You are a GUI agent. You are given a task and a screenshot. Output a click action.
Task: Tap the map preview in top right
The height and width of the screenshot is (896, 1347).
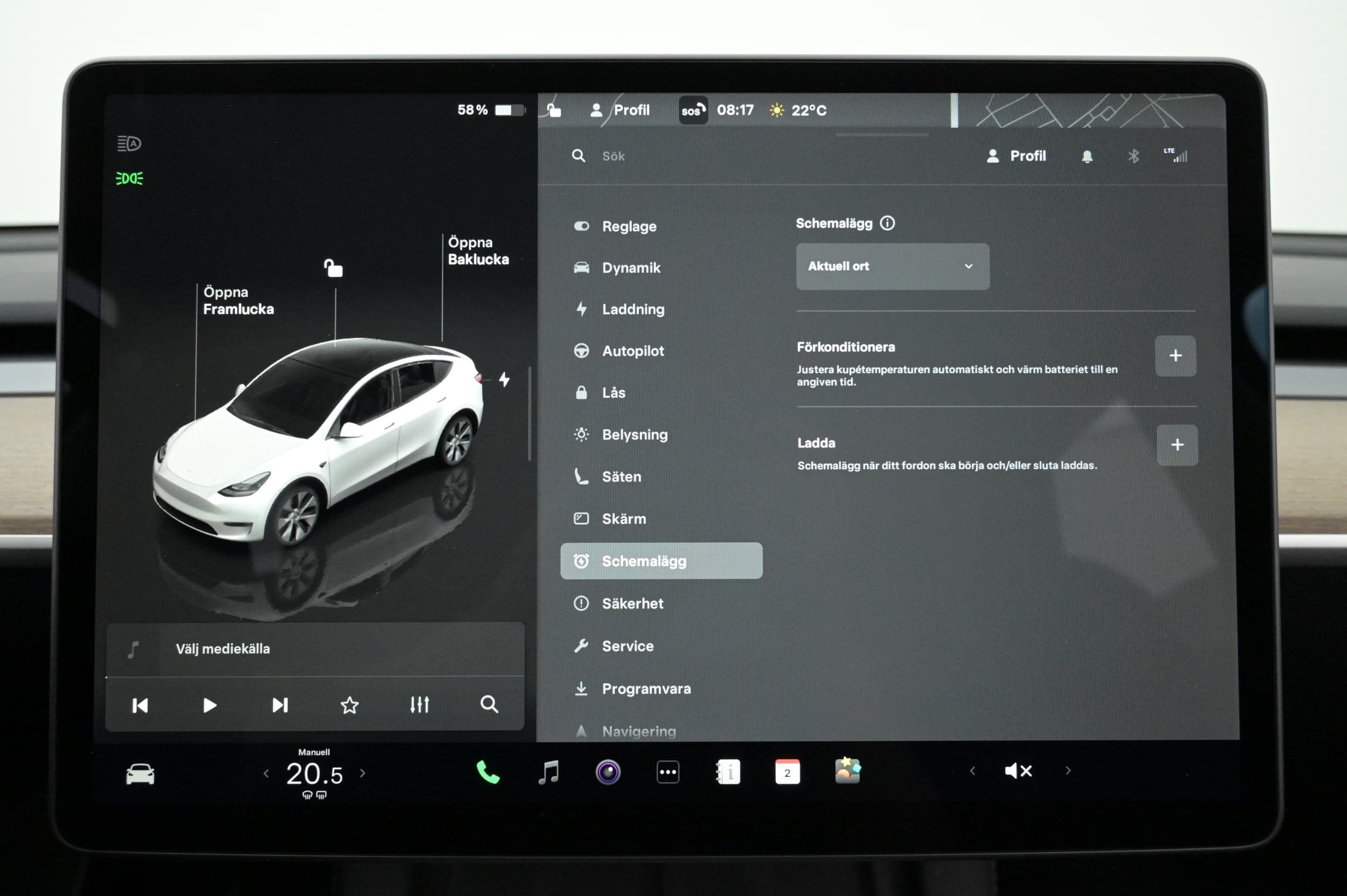[x=1089, y=110]
